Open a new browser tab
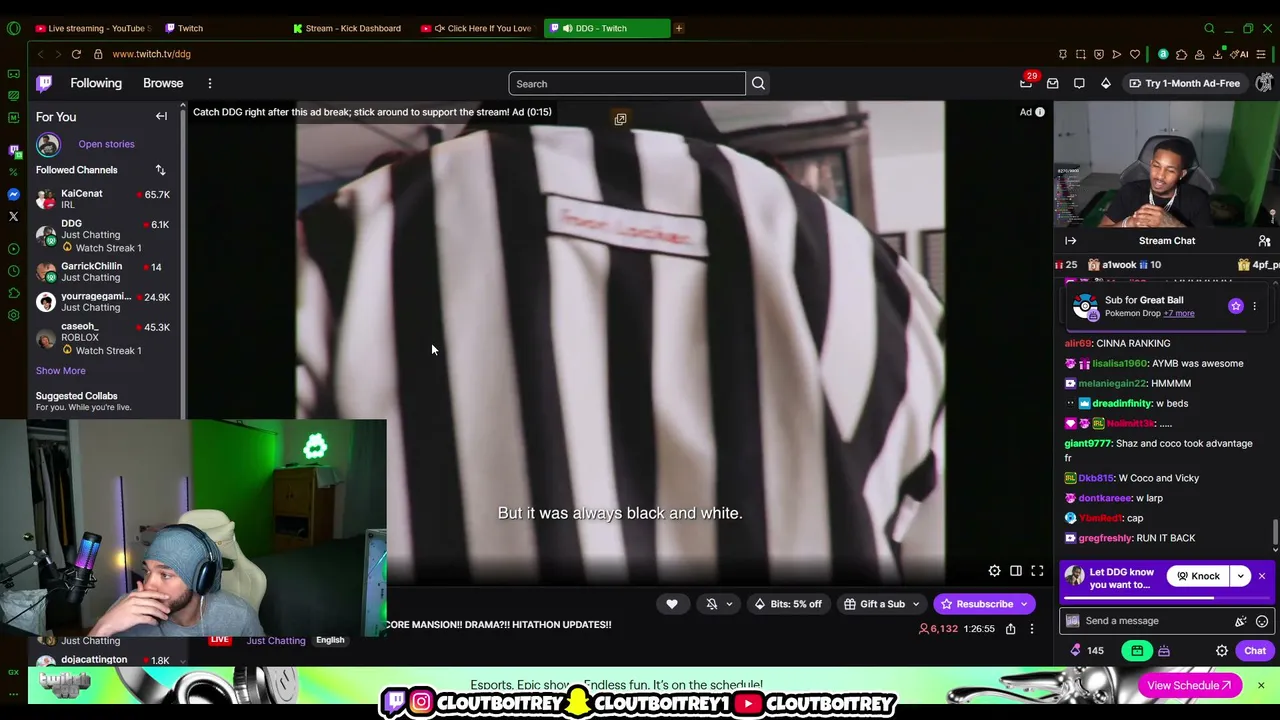This screenshot has height=720, width=1280. click(x=679, y=28)
